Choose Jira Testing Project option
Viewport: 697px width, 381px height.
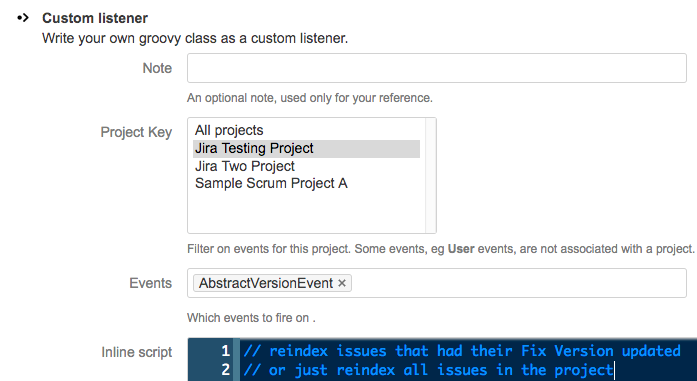(x=306, y=148)
